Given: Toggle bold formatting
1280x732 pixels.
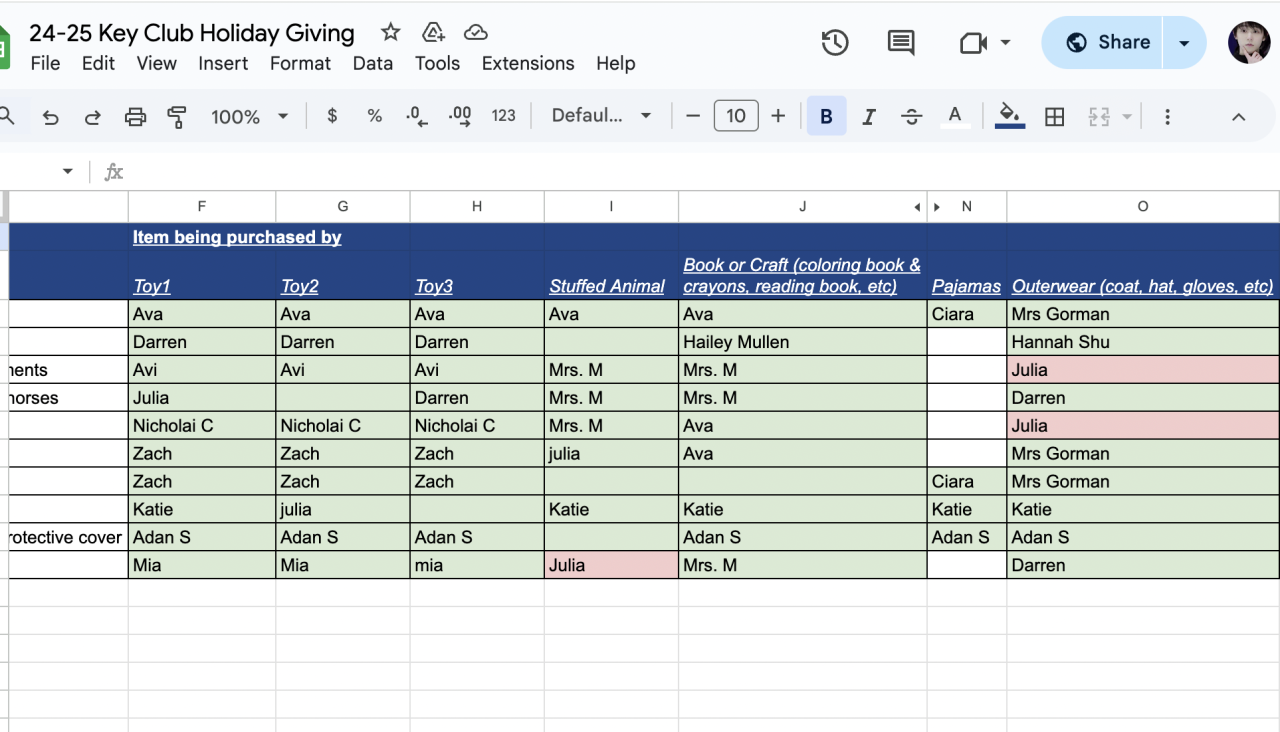Looking at the screenshot, I should [826, 117].
